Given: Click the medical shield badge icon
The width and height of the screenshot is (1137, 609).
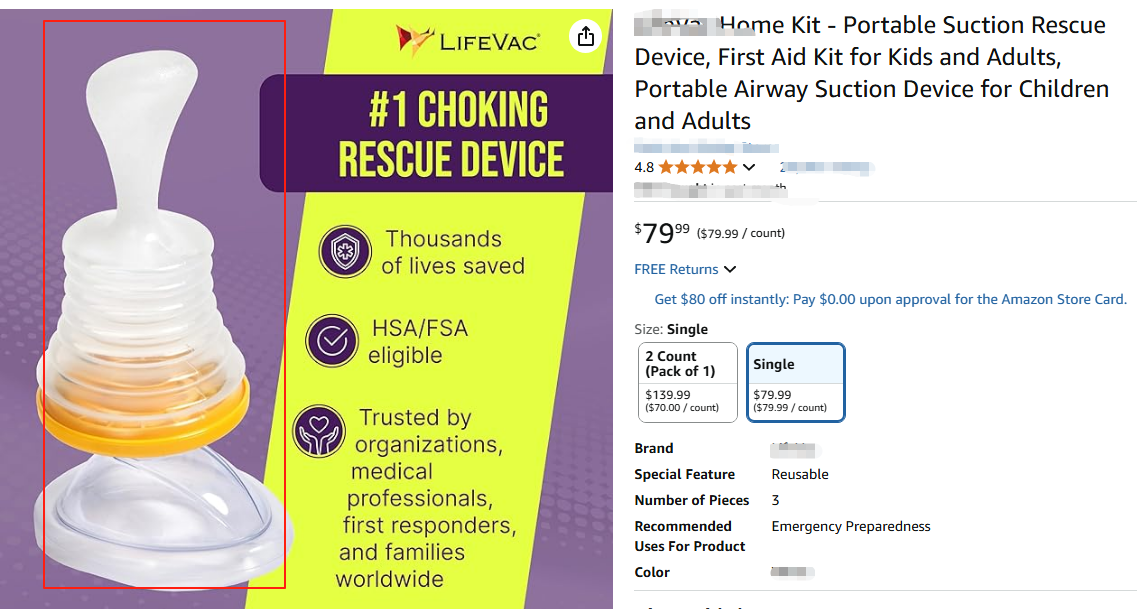Looking at the screenshot, I should click(x=345, y=252).
